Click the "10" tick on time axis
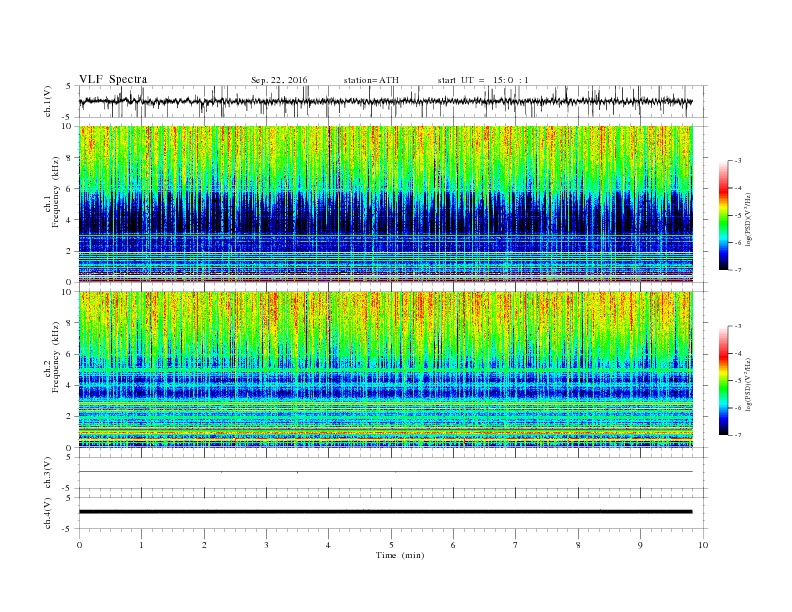792x612 pixels. tap(703, 545)
